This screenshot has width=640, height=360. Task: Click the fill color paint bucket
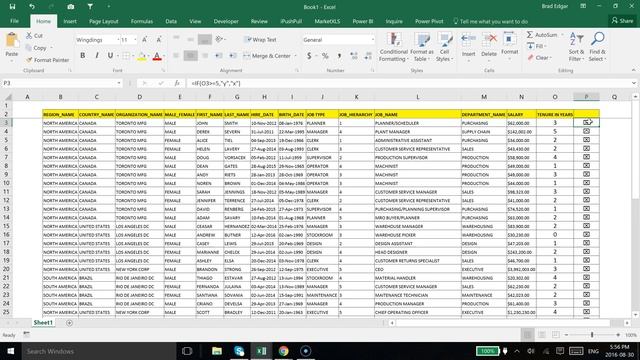142,56
